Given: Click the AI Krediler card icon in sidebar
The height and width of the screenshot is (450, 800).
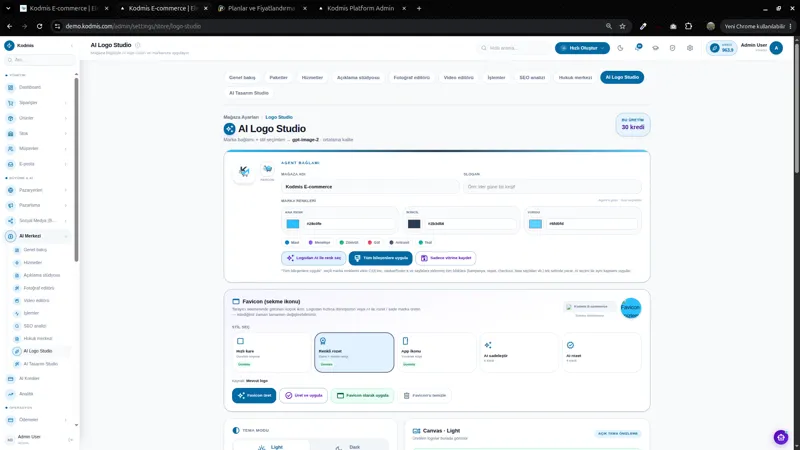Looking at the screenshot, I should pyautogui.click(x=11, y=379).
